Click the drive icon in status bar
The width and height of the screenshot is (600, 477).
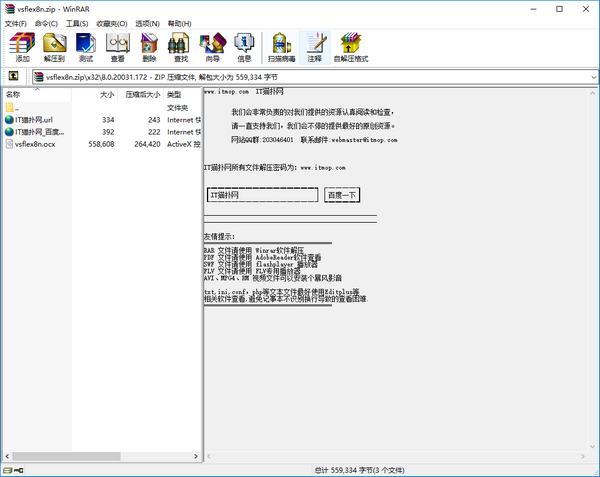click(x=7, y=470)
